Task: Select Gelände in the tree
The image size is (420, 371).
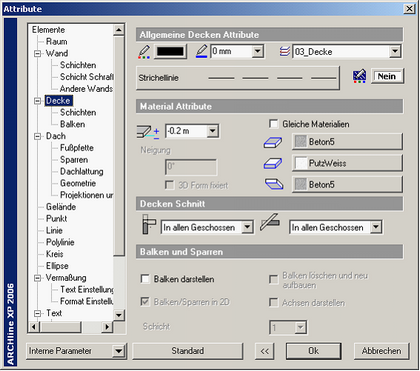Action: coord(61,207)
